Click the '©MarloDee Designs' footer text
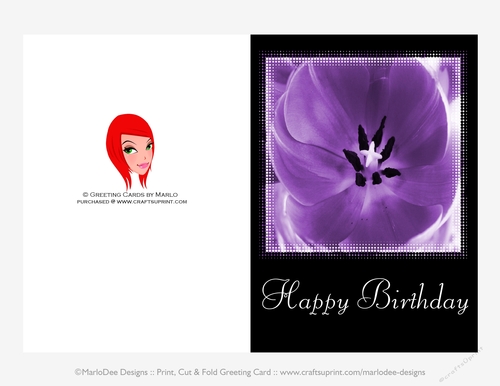This screenshot has width=500, height=386. [111, 372]
